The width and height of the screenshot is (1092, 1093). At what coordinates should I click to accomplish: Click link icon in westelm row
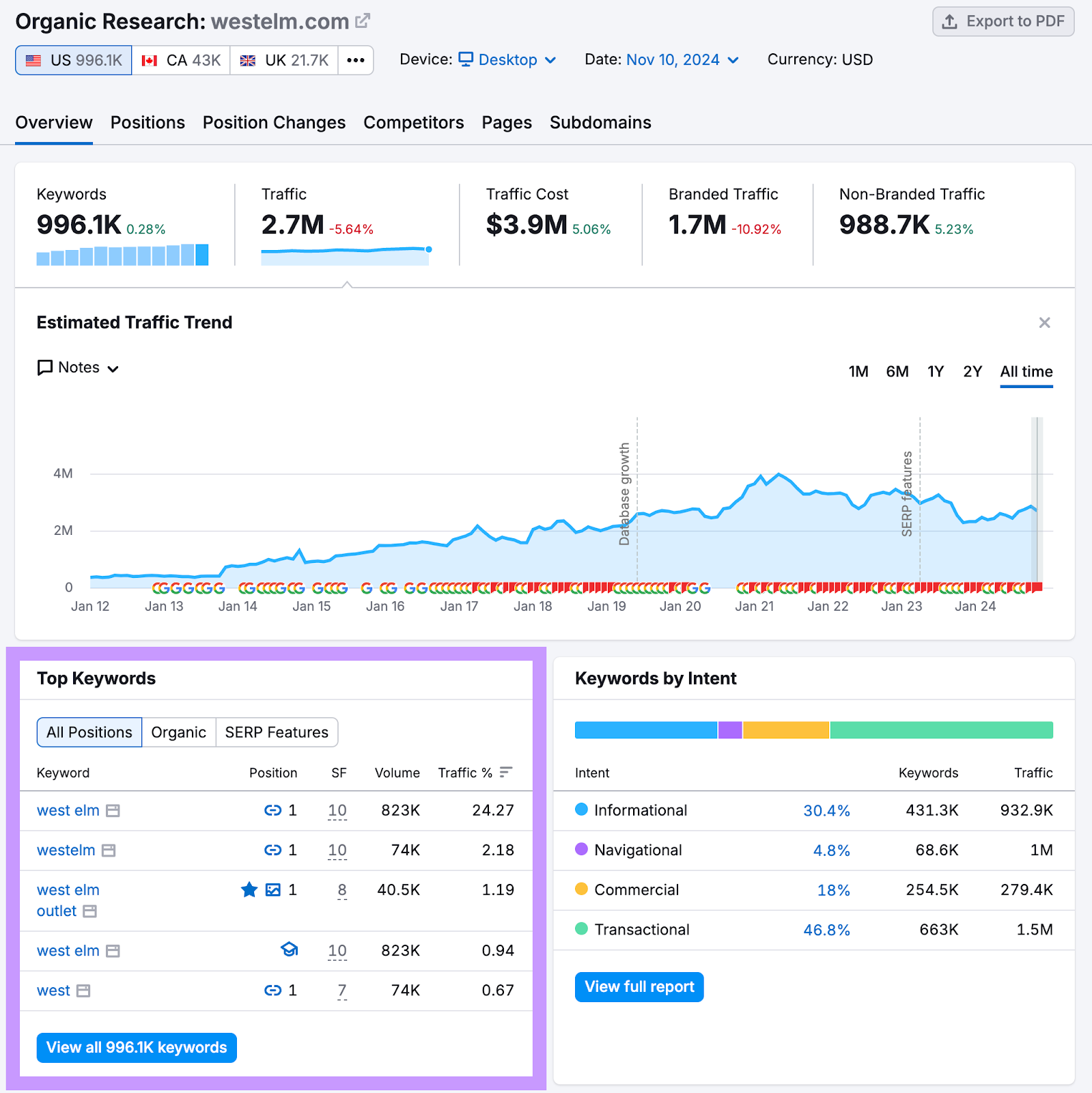coord(273,850)
